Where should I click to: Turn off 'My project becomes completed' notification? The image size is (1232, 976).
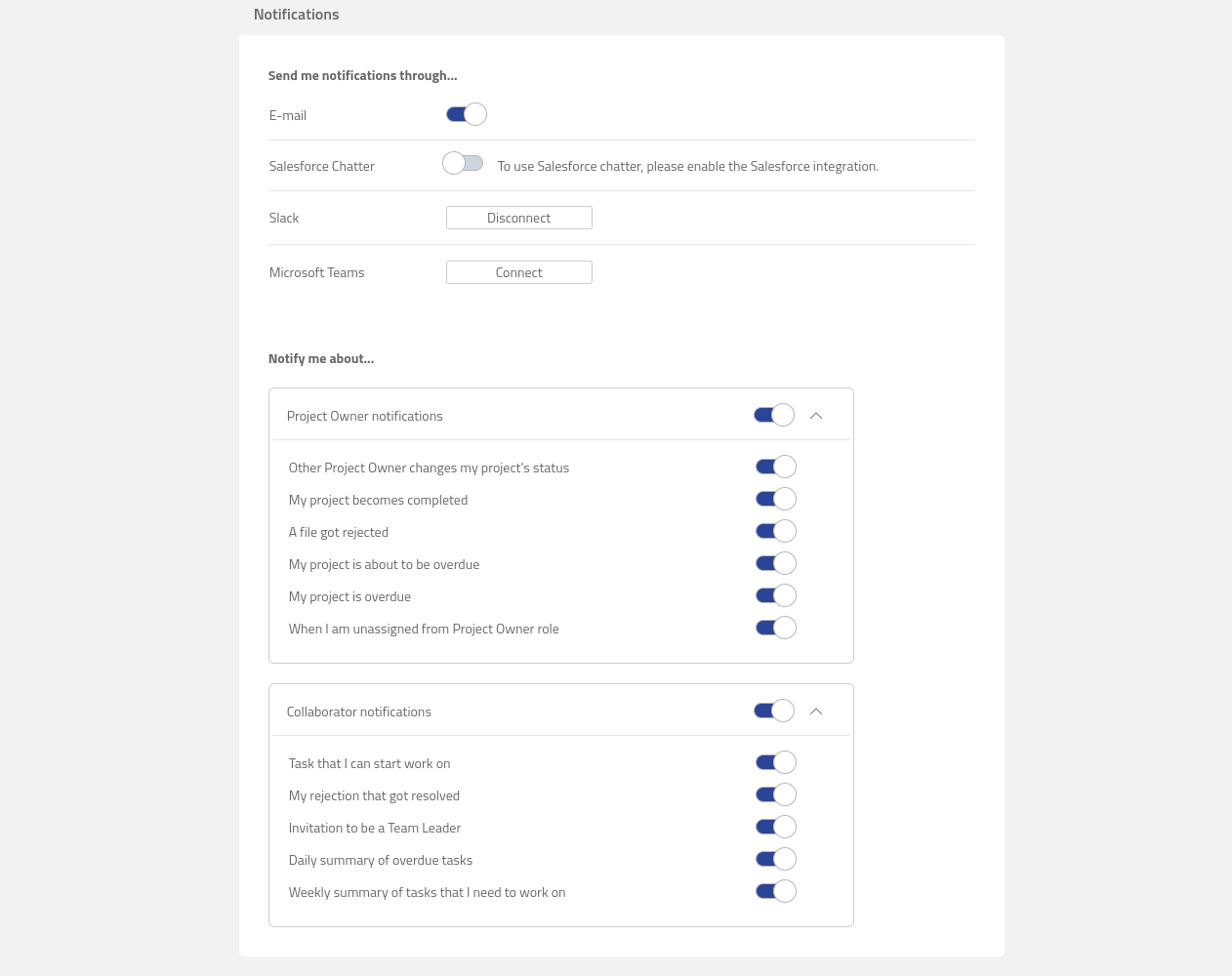click(x=775, y=499)
